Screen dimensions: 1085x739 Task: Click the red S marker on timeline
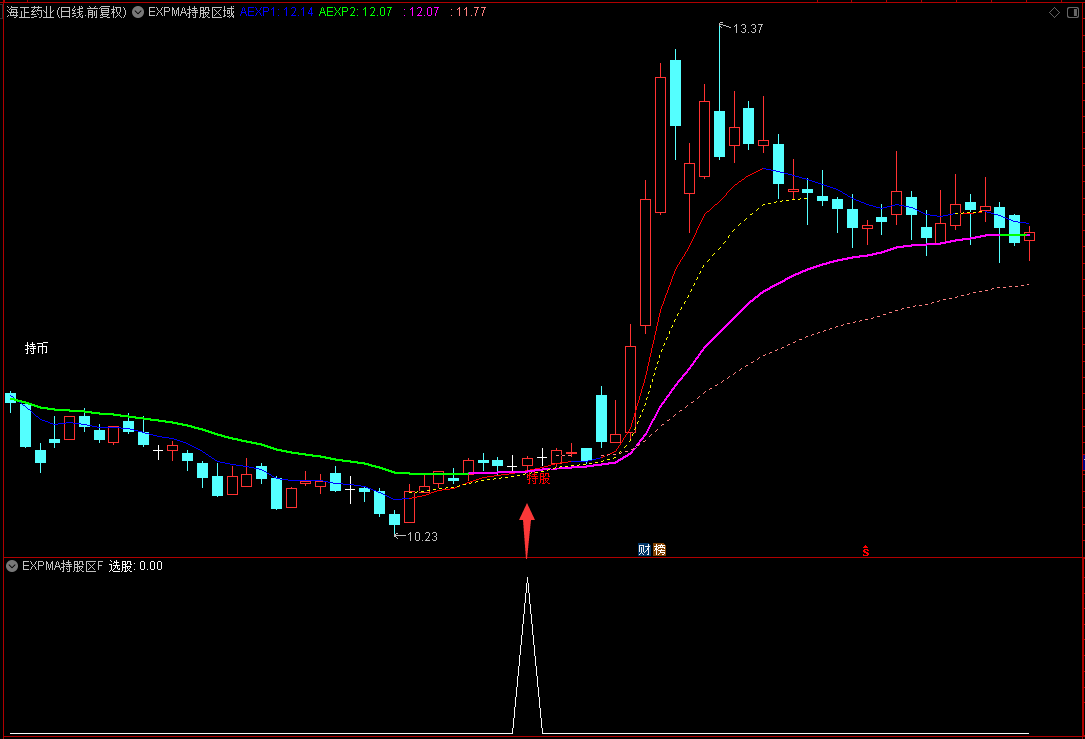tap(866, 551)
